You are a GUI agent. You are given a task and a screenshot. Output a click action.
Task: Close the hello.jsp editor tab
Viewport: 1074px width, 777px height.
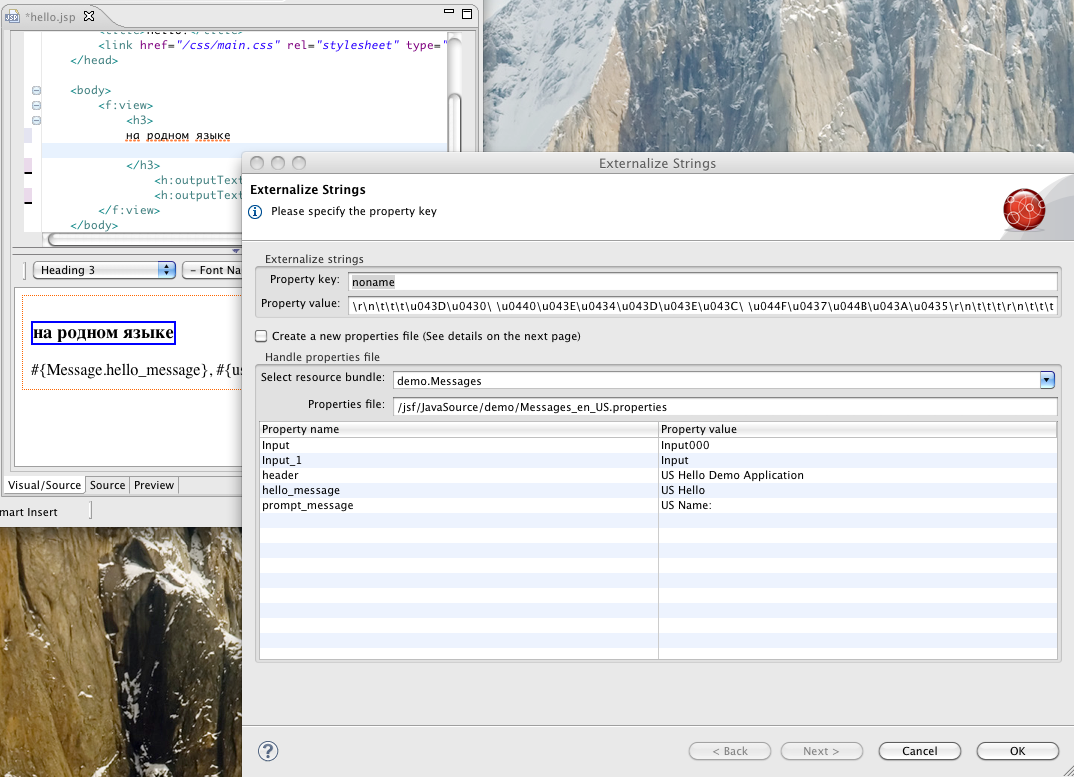pyautogui.click(x=89, y=17)
